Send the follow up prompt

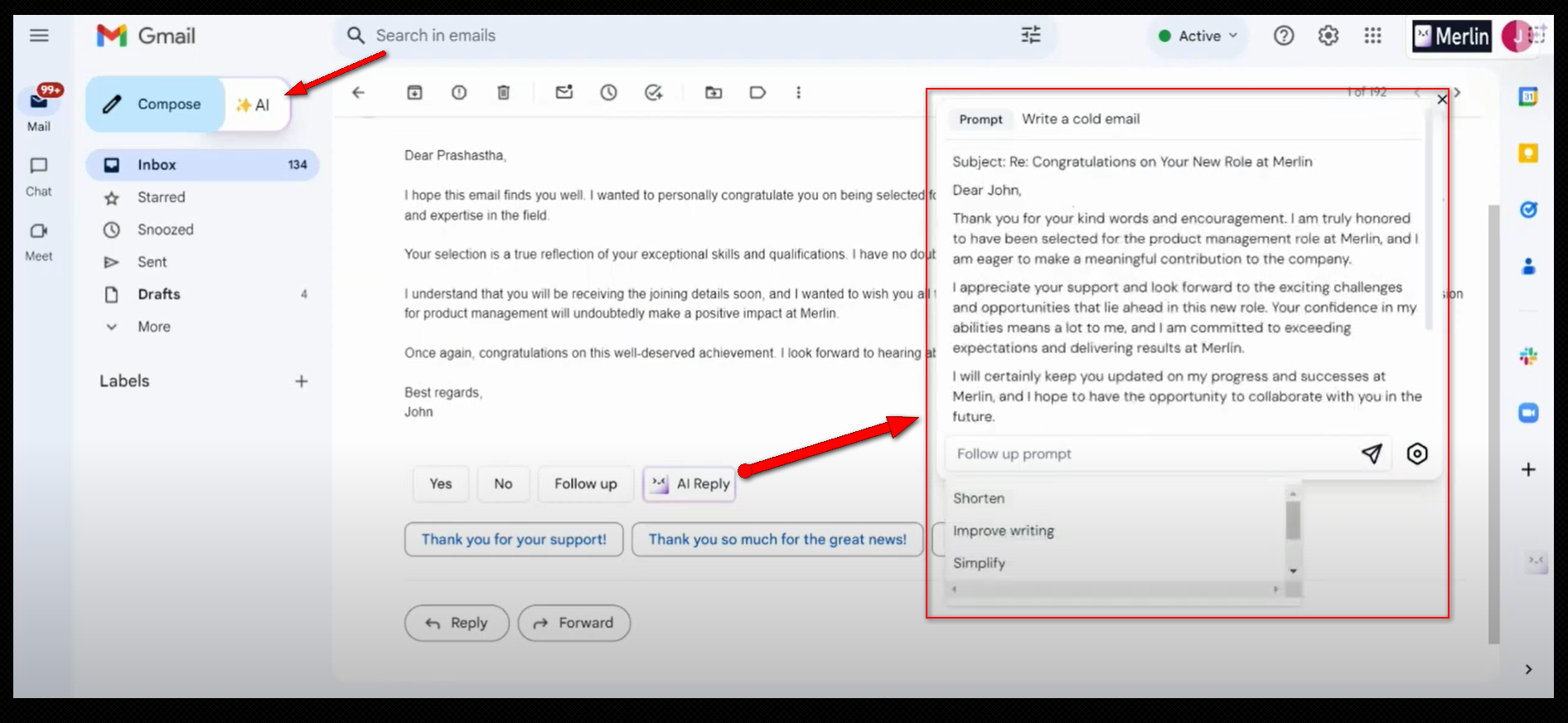click(1372, 454)
